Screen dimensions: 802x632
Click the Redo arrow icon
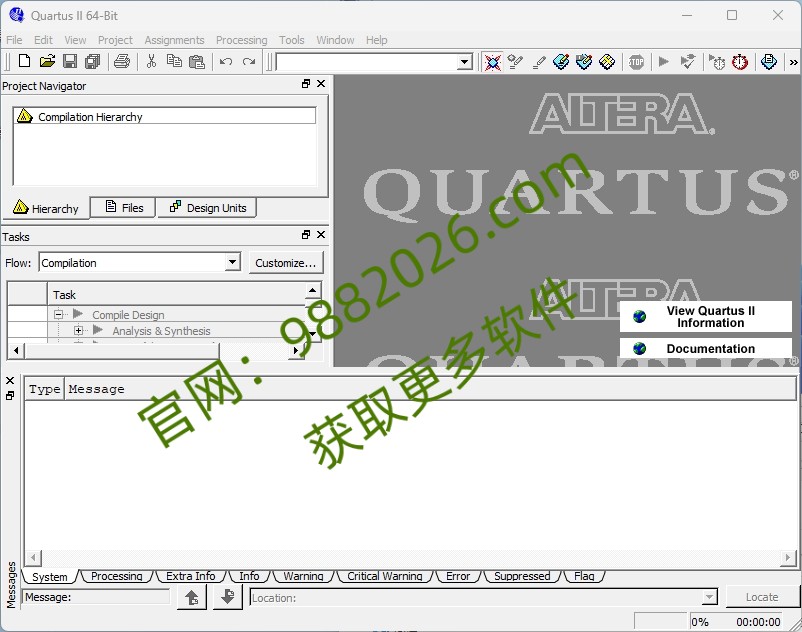pos(249,61)
